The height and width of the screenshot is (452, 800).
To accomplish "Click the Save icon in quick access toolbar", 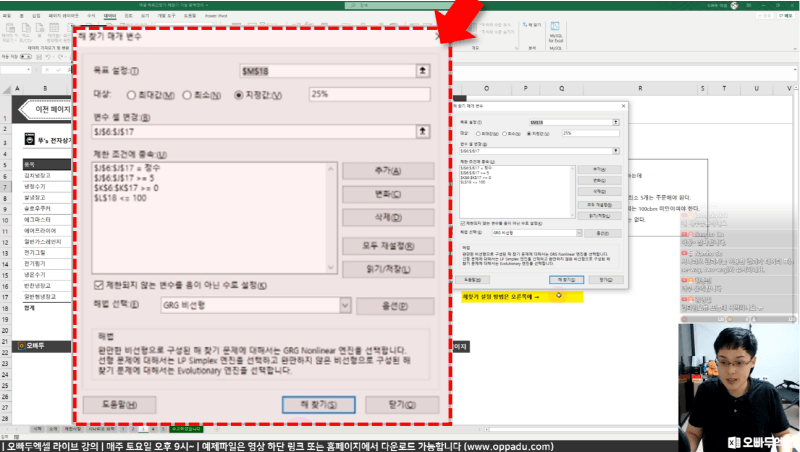I will click(x=39, y=57).
